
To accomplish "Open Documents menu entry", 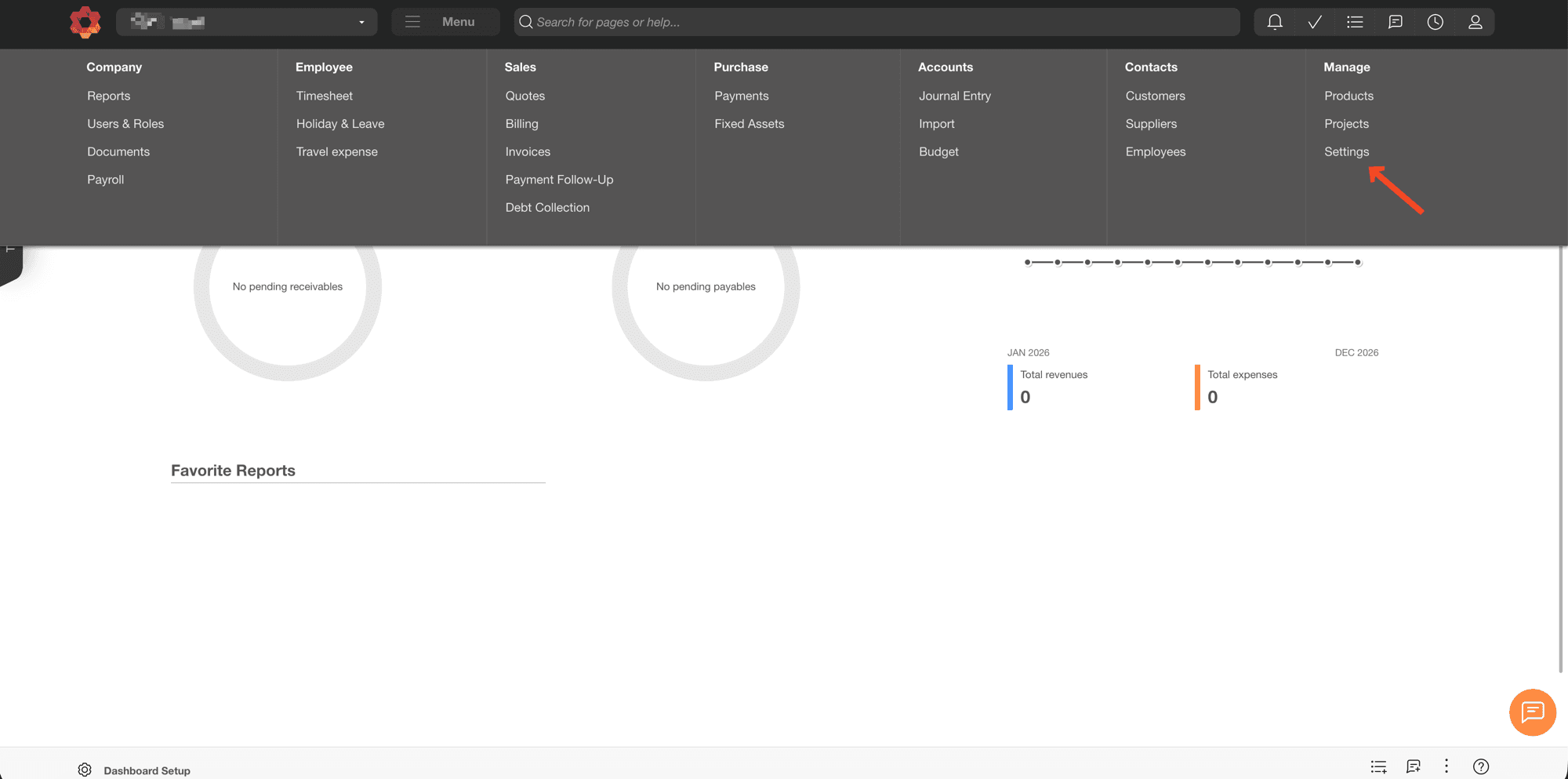I will click(x=118, y=151).
